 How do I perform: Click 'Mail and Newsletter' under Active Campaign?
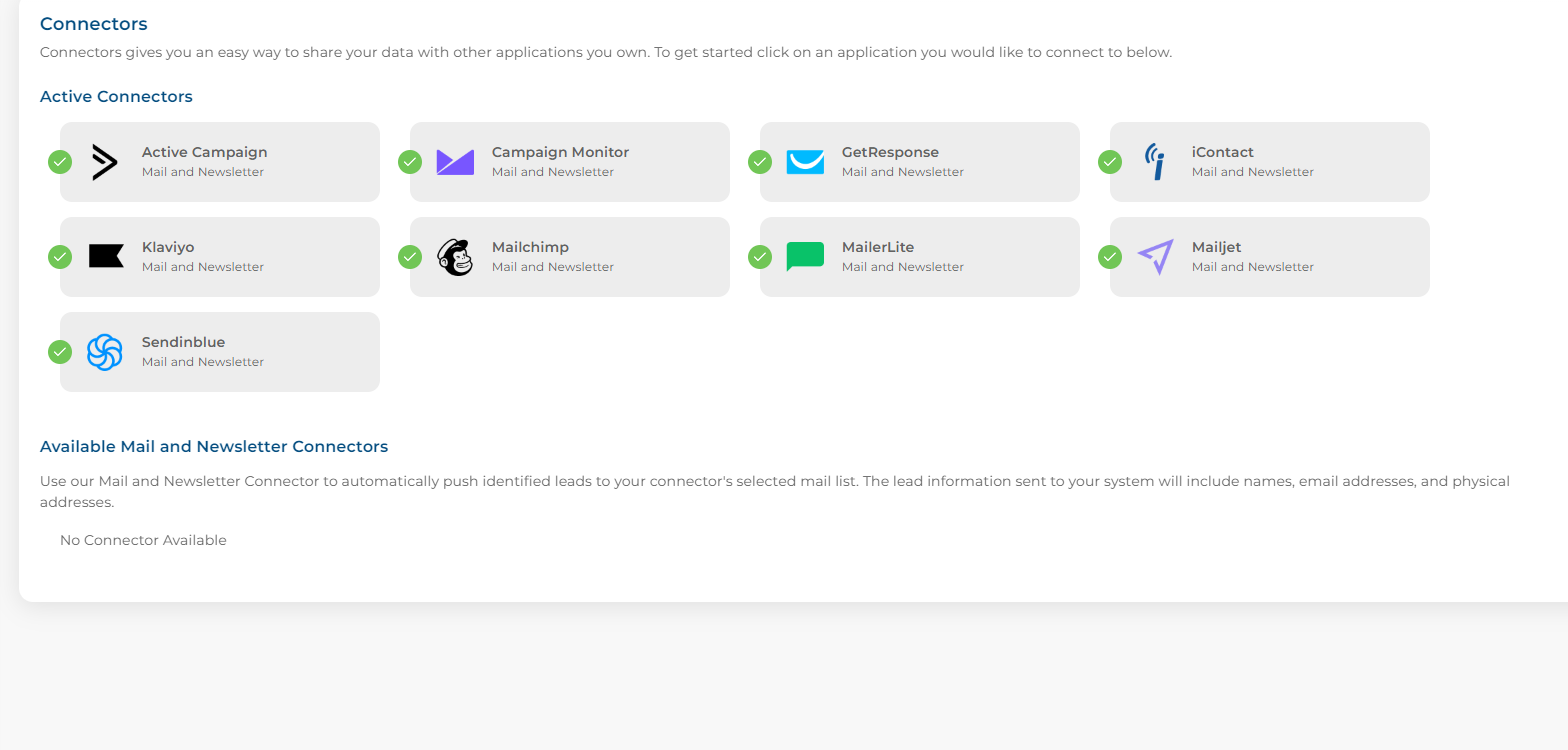pyautogui.click(x=203, y=172)
